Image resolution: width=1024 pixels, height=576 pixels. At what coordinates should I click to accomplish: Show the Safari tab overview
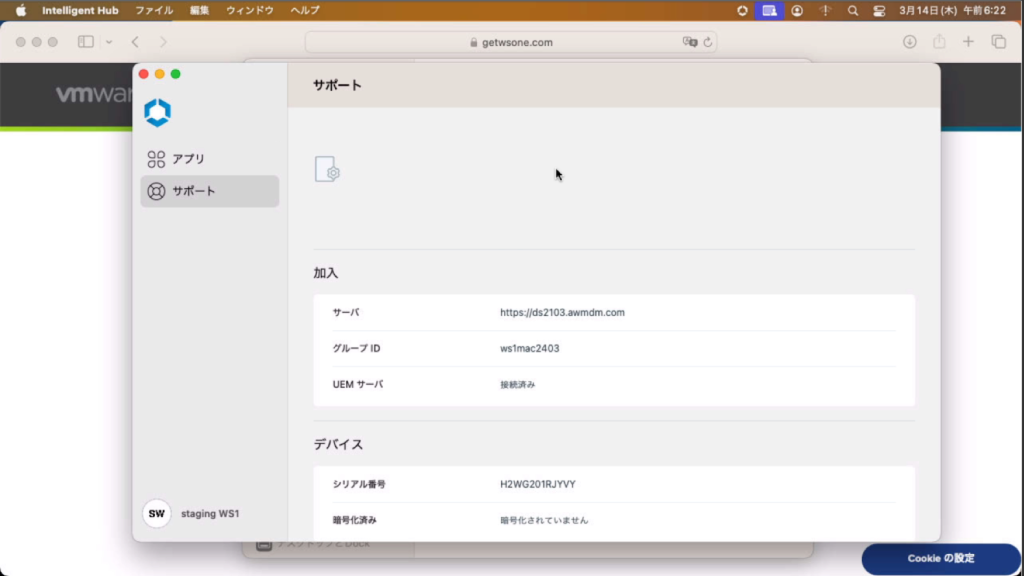click(998, 42)
